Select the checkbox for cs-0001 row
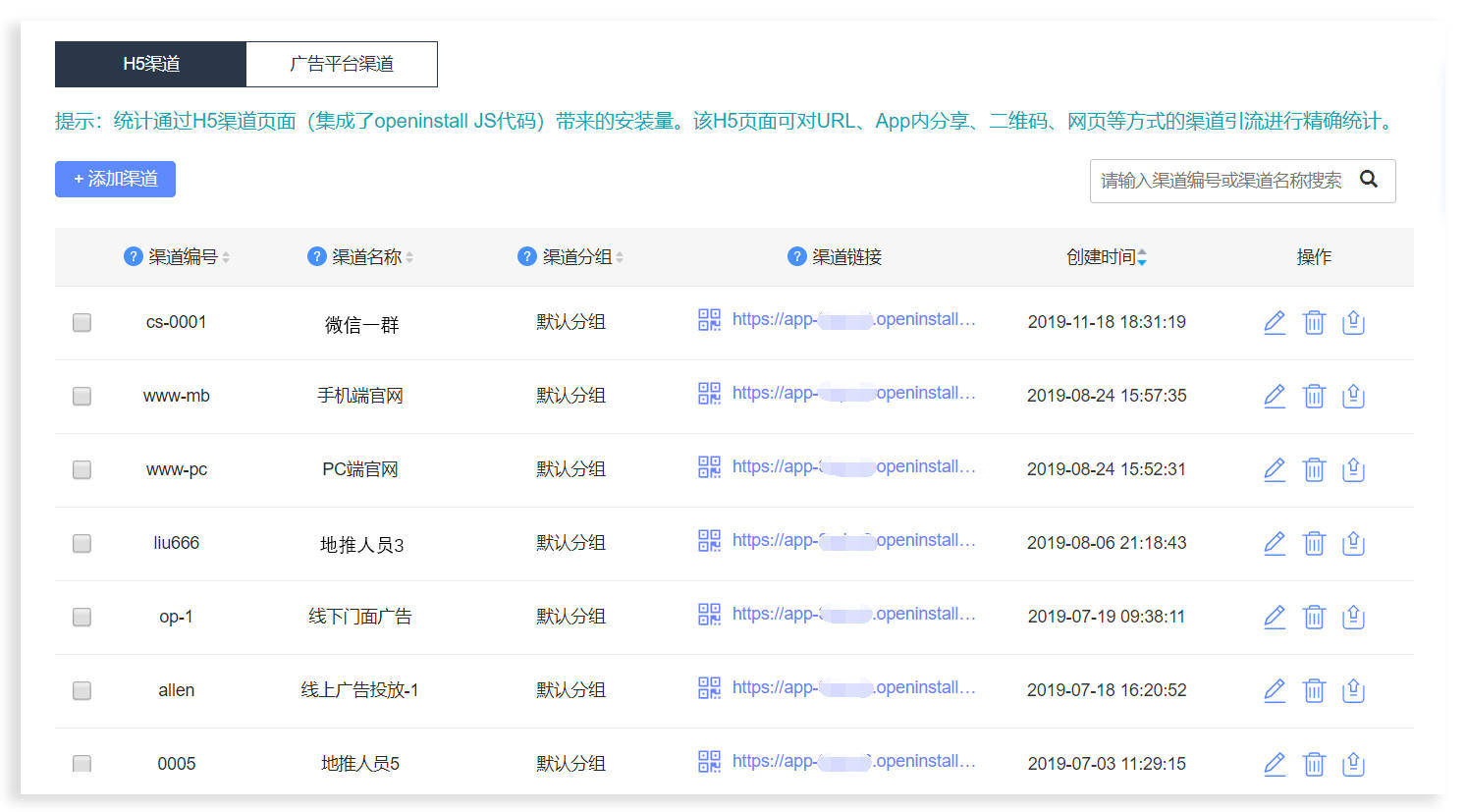The width and height of the screenshot is (1466, 812). pos(81,322)
